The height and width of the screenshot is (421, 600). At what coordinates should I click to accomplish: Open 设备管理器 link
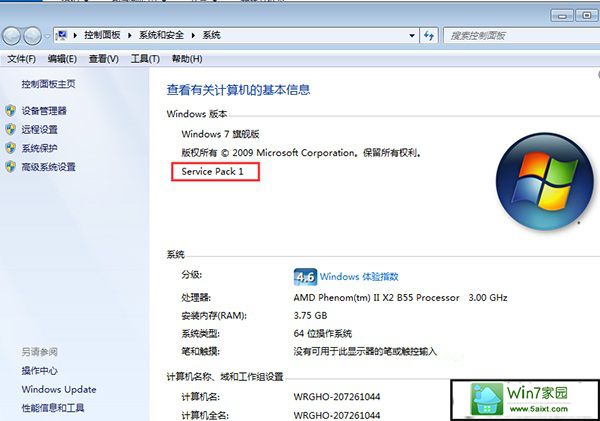point(44,111)
